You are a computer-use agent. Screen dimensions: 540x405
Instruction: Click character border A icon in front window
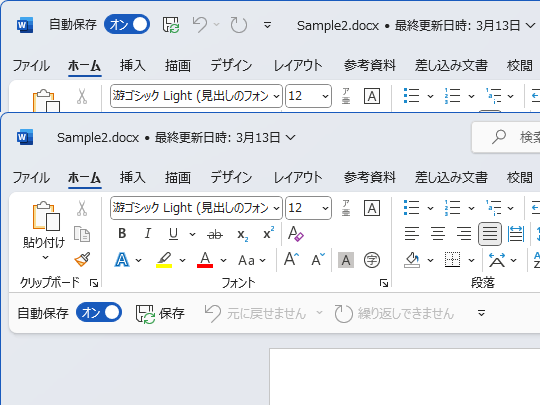372,208
